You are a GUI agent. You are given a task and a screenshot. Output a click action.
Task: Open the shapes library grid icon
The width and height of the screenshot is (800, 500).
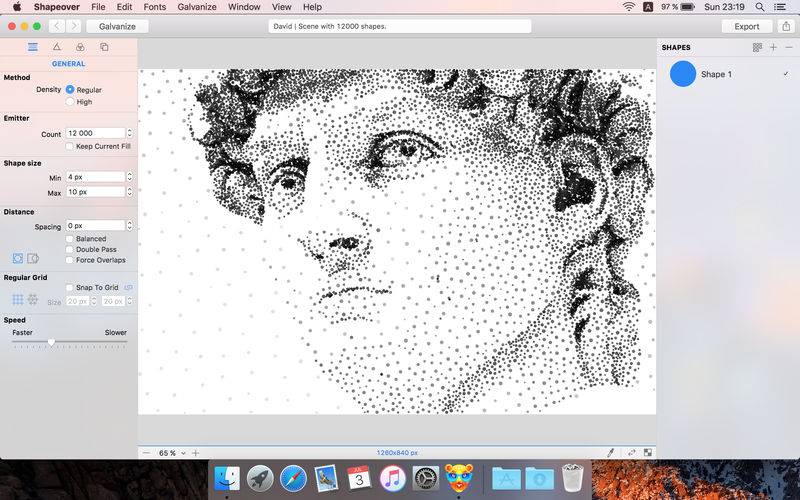tap(757, 47)
